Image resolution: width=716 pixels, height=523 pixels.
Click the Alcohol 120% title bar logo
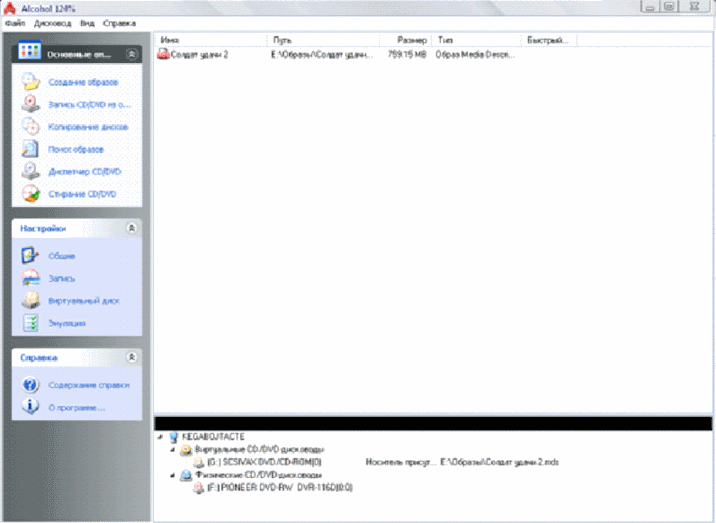pyautogui.click(x=9, y=8)
